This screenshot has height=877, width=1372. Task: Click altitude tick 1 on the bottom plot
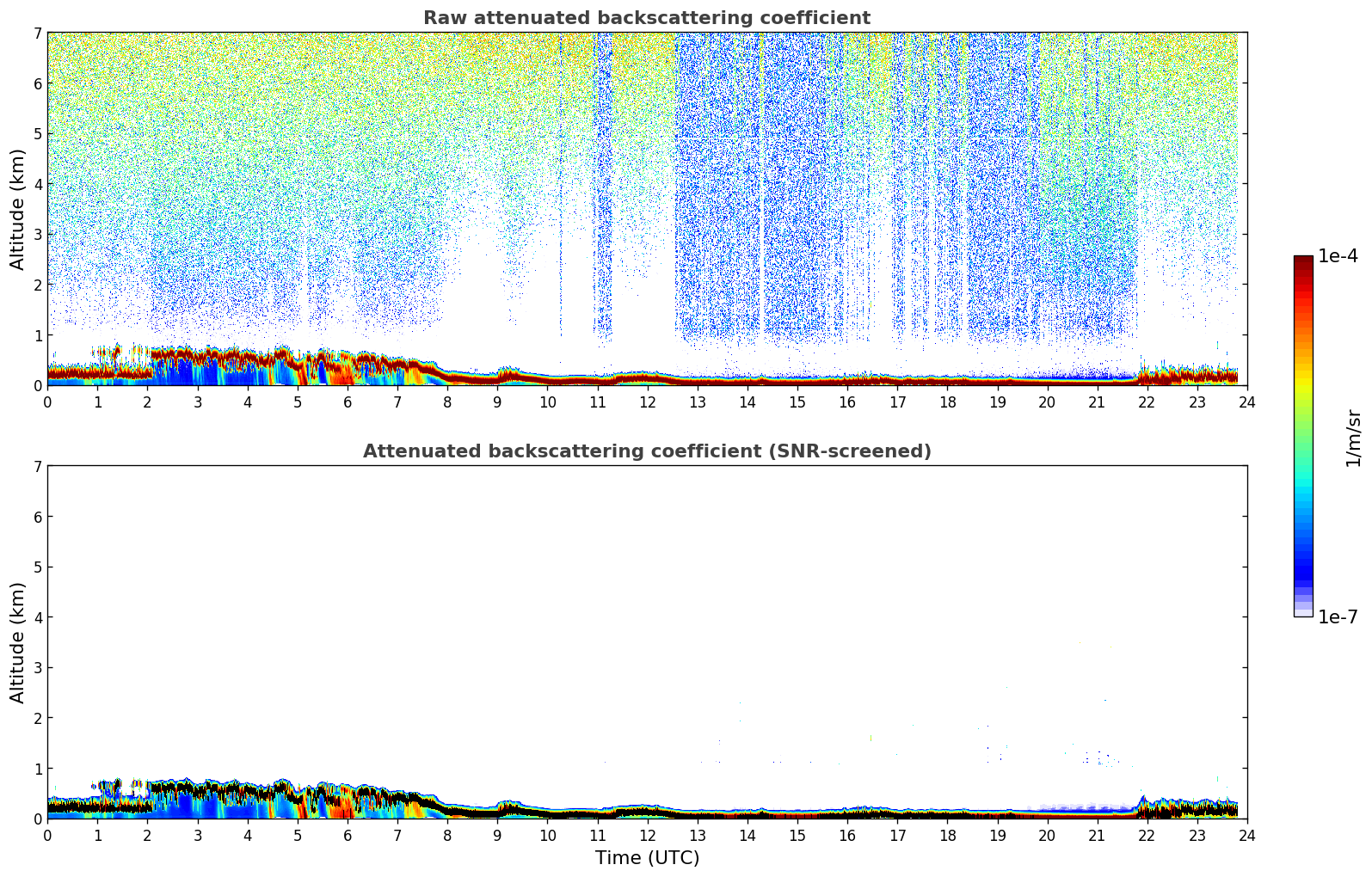[37, 769]
